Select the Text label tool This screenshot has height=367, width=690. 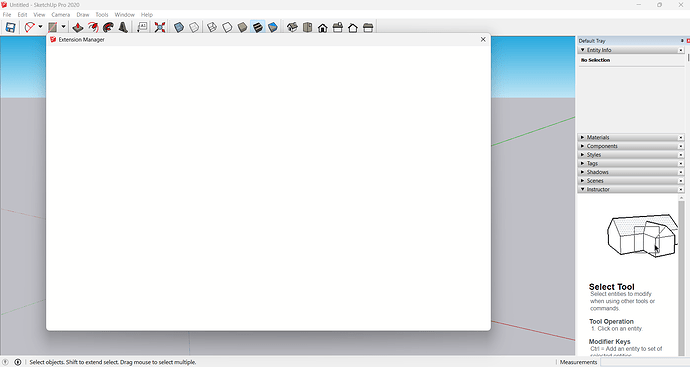click(142, 27)
